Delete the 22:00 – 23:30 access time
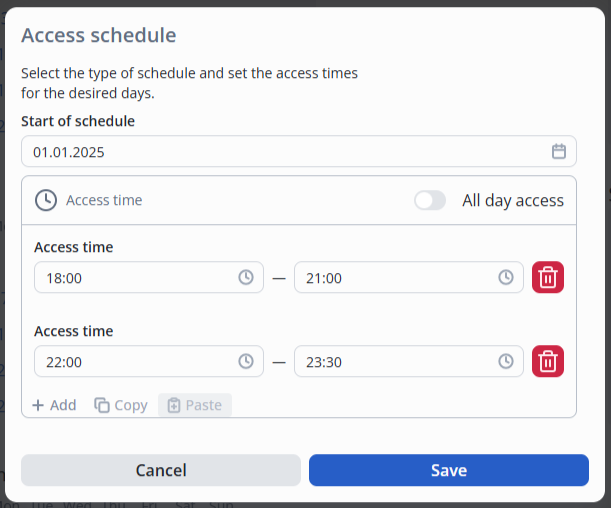This screenshot has width=611, height=508. pos(548,362)
